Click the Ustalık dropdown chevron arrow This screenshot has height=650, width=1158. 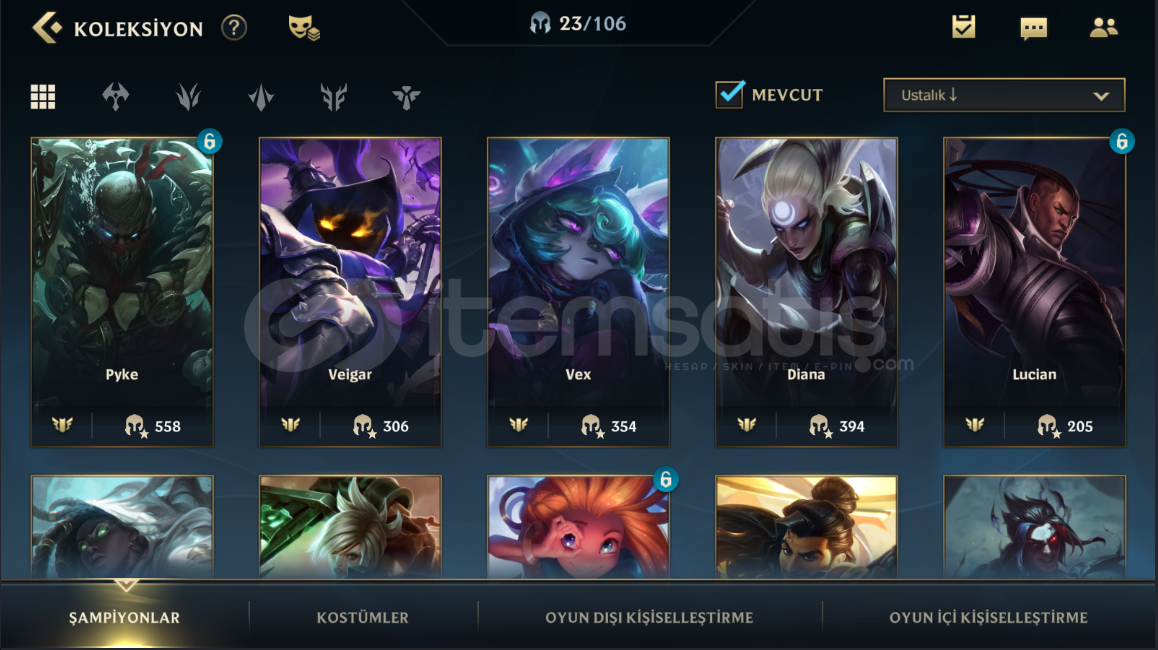[1101, 96]
